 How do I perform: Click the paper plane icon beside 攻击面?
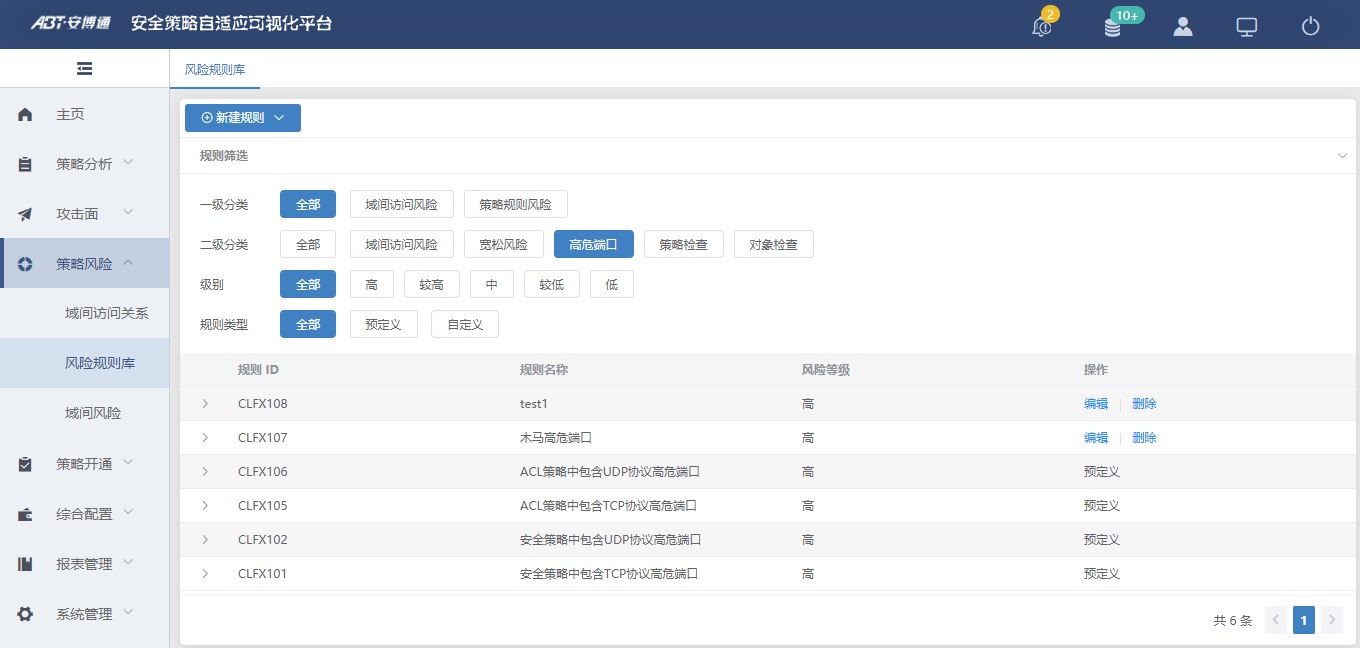click(26, 214)
